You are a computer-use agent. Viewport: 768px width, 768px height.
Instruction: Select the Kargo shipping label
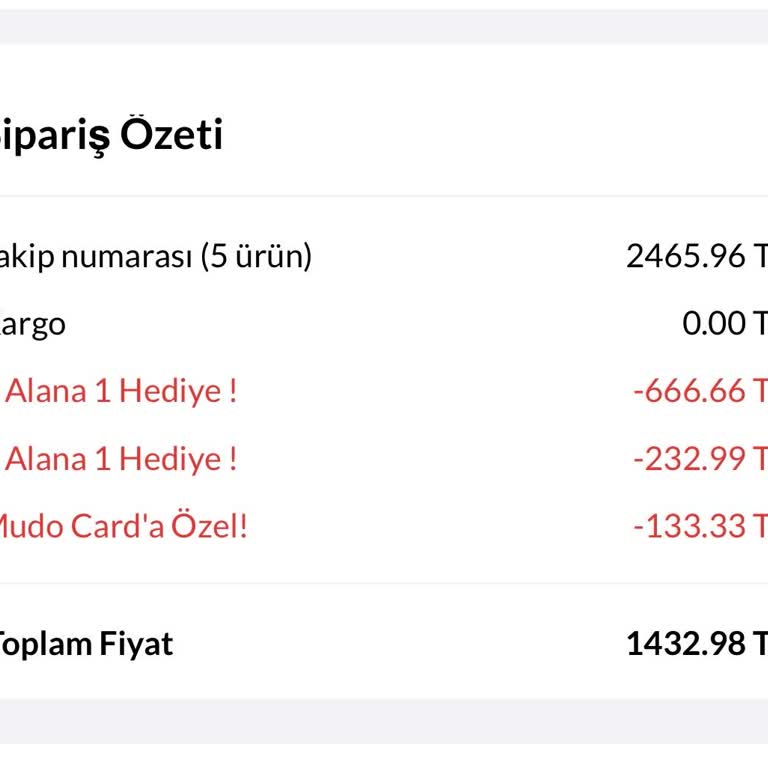click(x=32, y=324)
